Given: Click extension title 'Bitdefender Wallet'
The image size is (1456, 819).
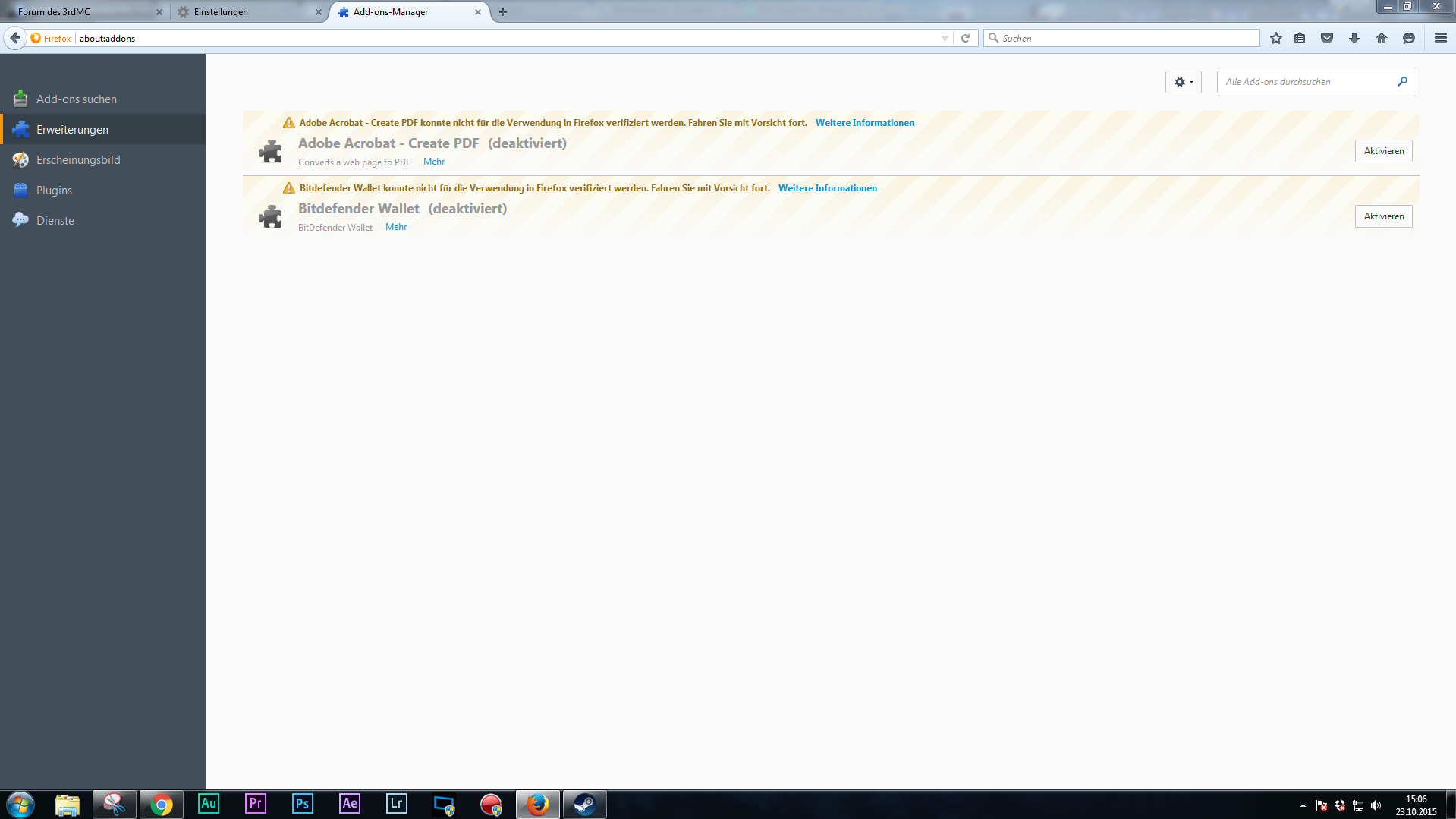Looking at the screenshot, I should pos(359,209).
